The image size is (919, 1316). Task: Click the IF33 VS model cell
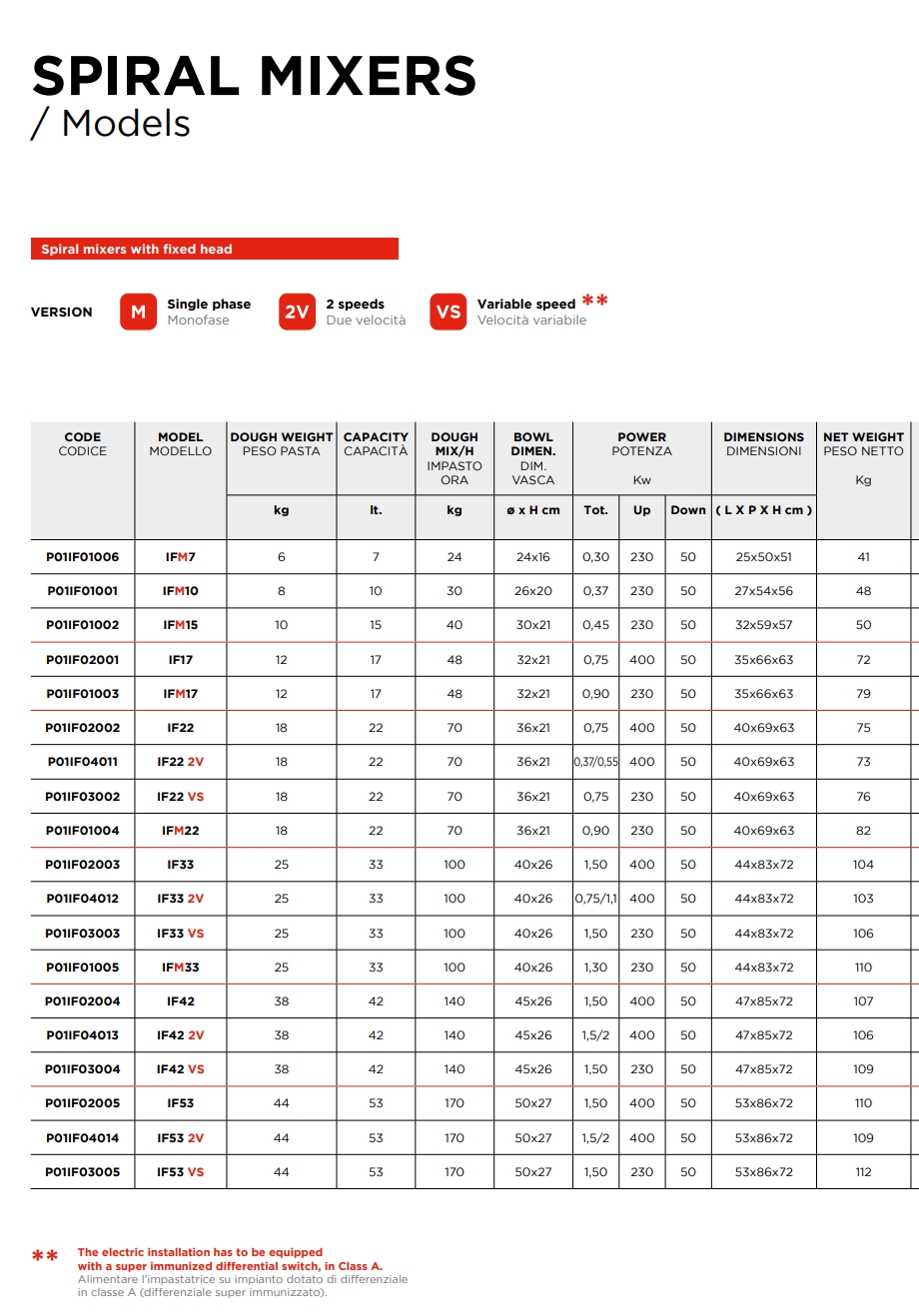pyautogui.click(x=181, y=934)
